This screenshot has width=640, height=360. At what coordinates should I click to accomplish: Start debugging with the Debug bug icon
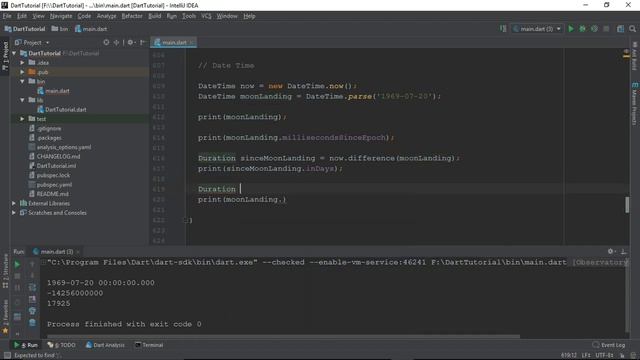point(582,29)
